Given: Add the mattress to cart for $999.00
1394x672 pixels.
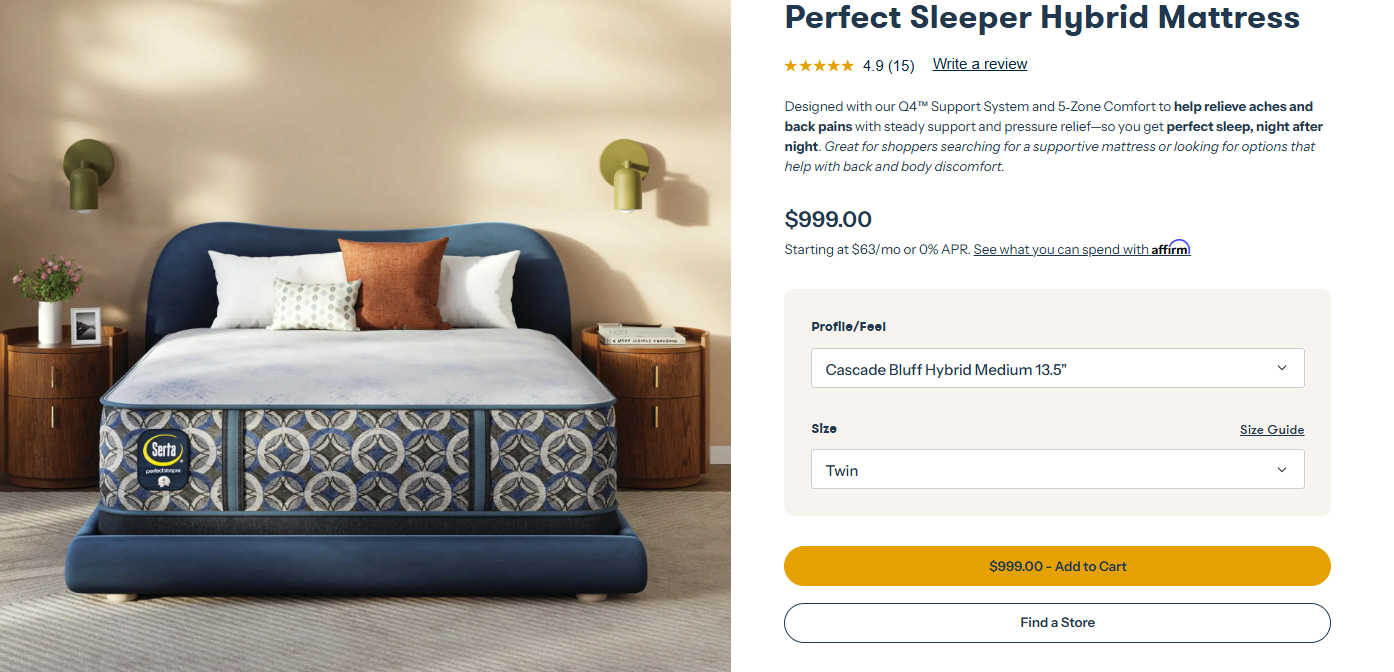Looking at the screenshot, I should click(1057, 566).
